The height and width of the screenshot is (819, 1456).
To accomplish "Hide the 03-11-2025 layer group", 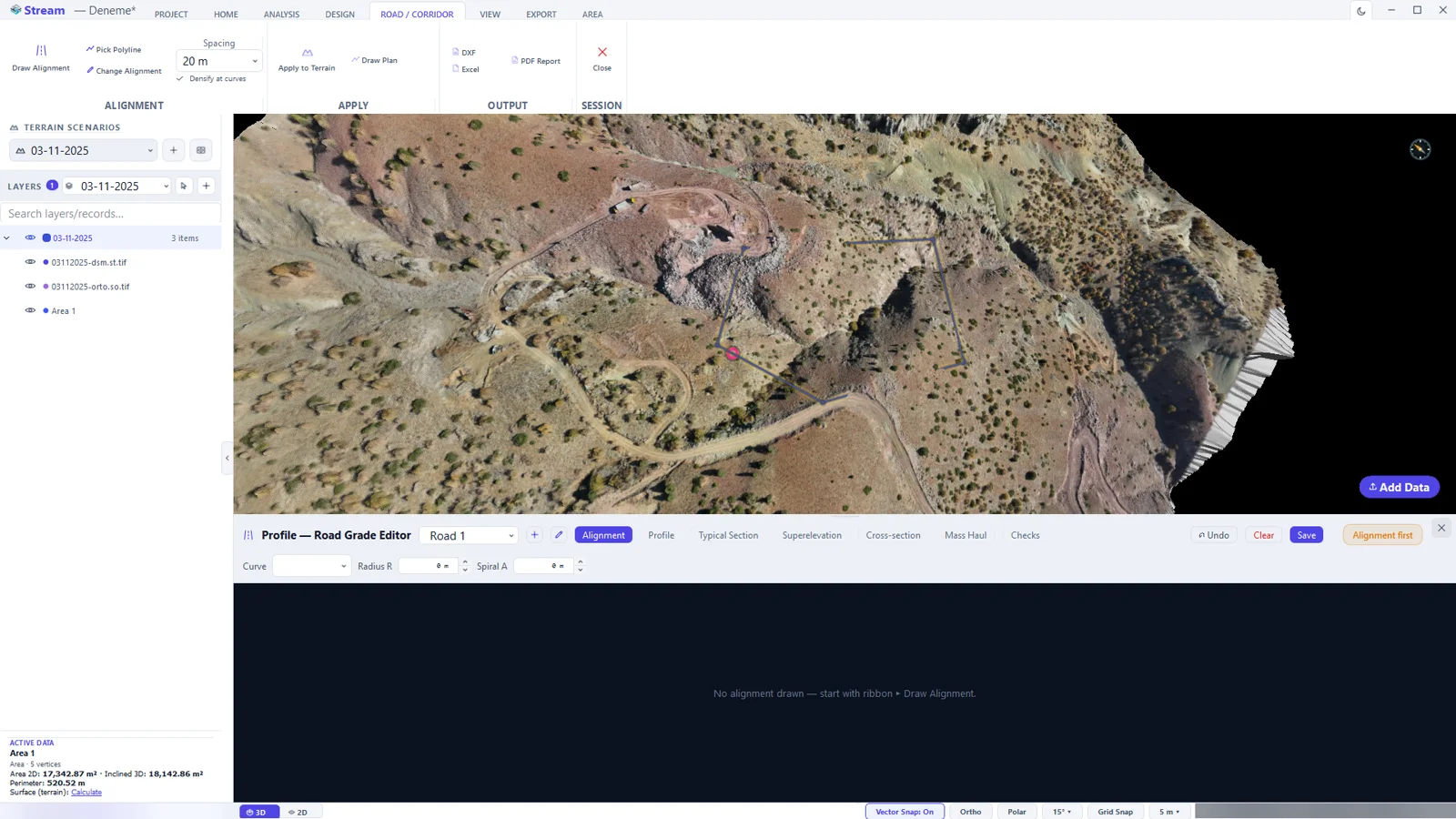I will (x=30, y=238).
